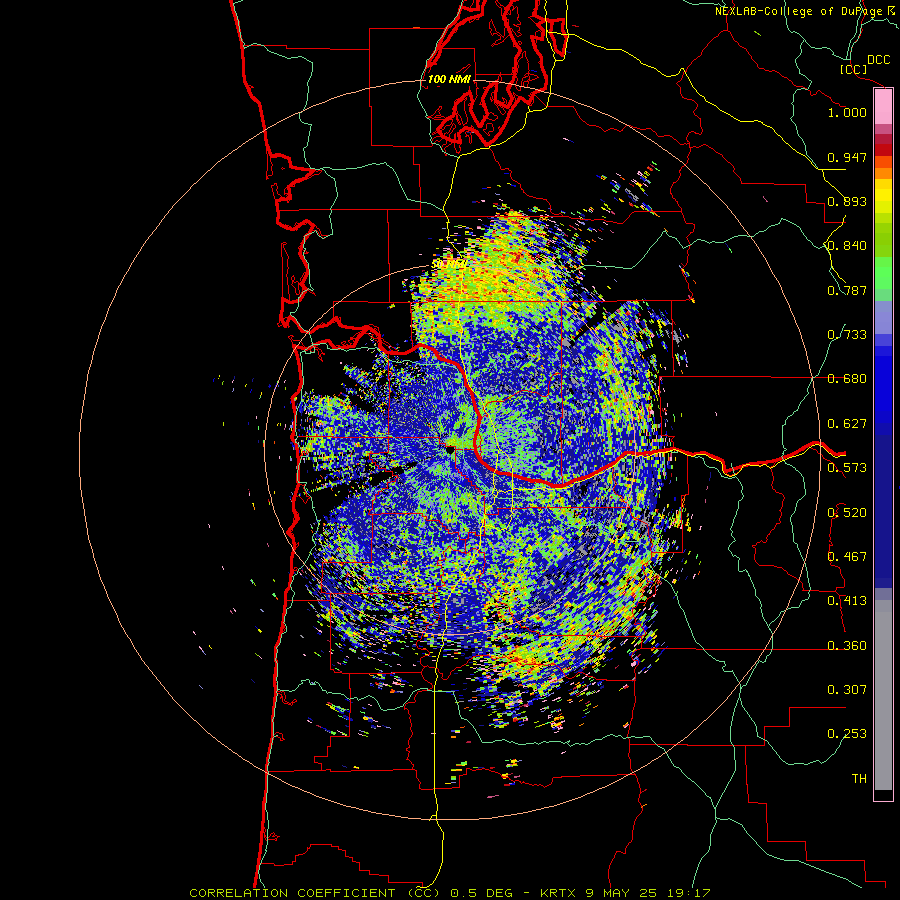Click the [CC] units label
The width and height of the screenshot is (900, 900).
853,69
